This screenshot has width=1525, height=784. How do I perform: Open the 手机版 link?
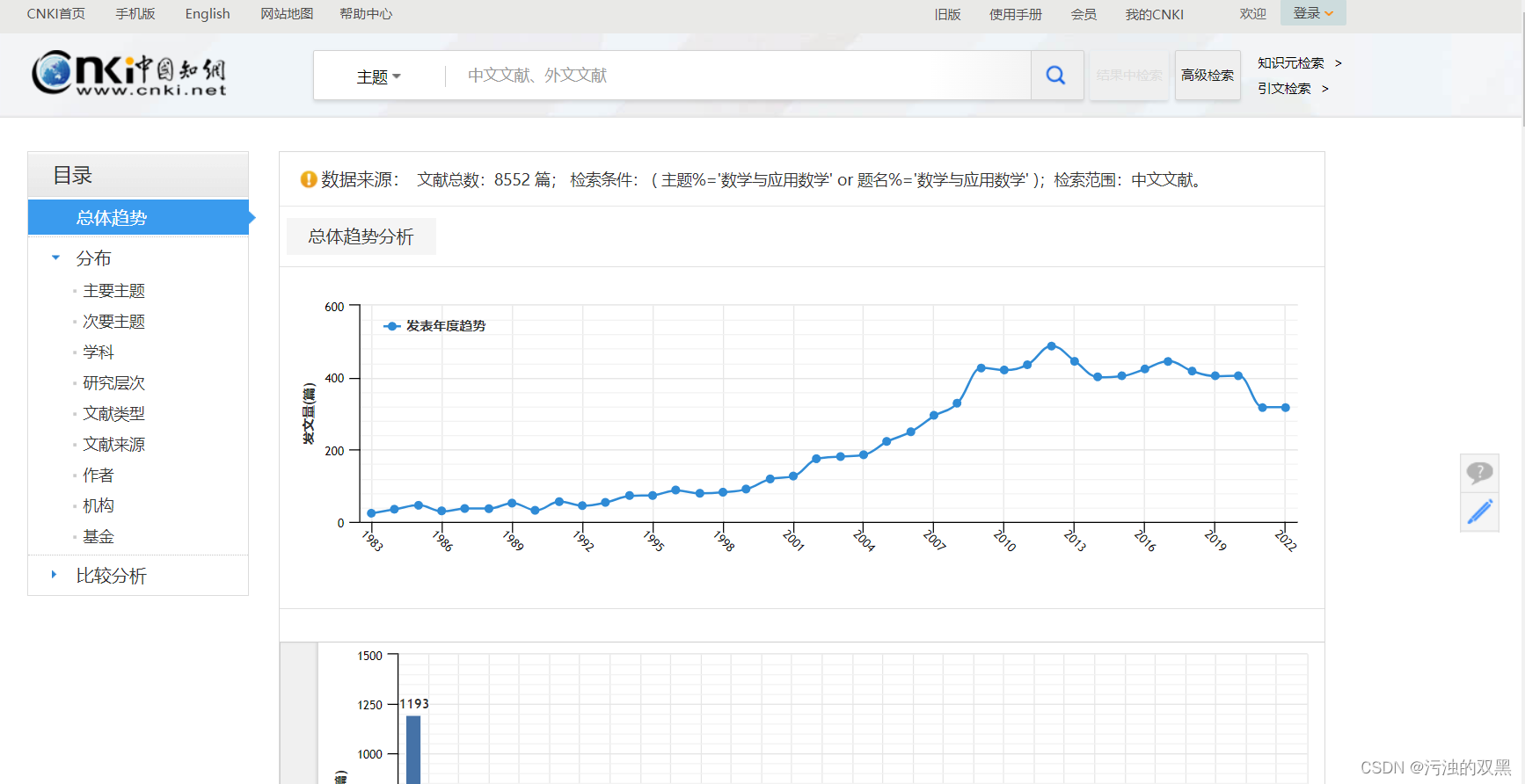coord(135,14)
